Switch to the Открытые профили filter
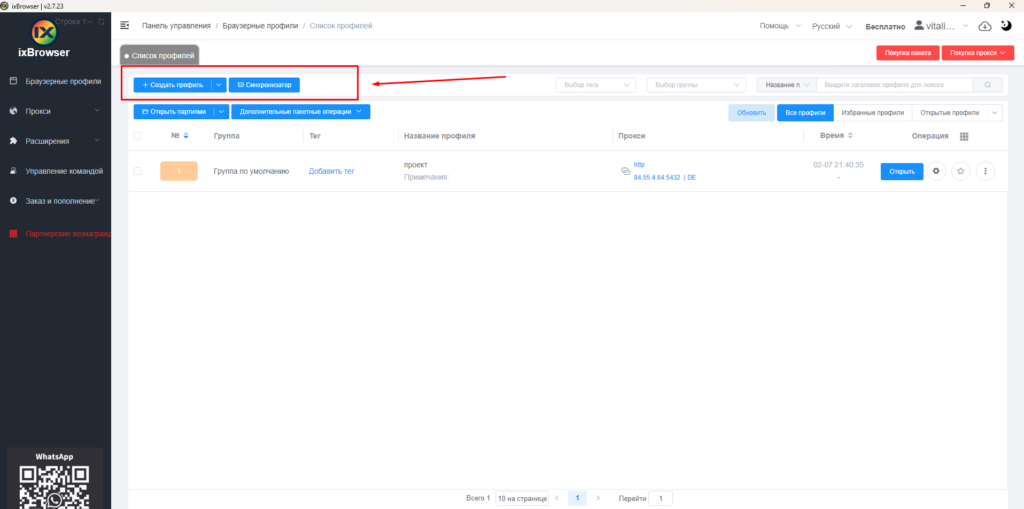 click(950, 113)
